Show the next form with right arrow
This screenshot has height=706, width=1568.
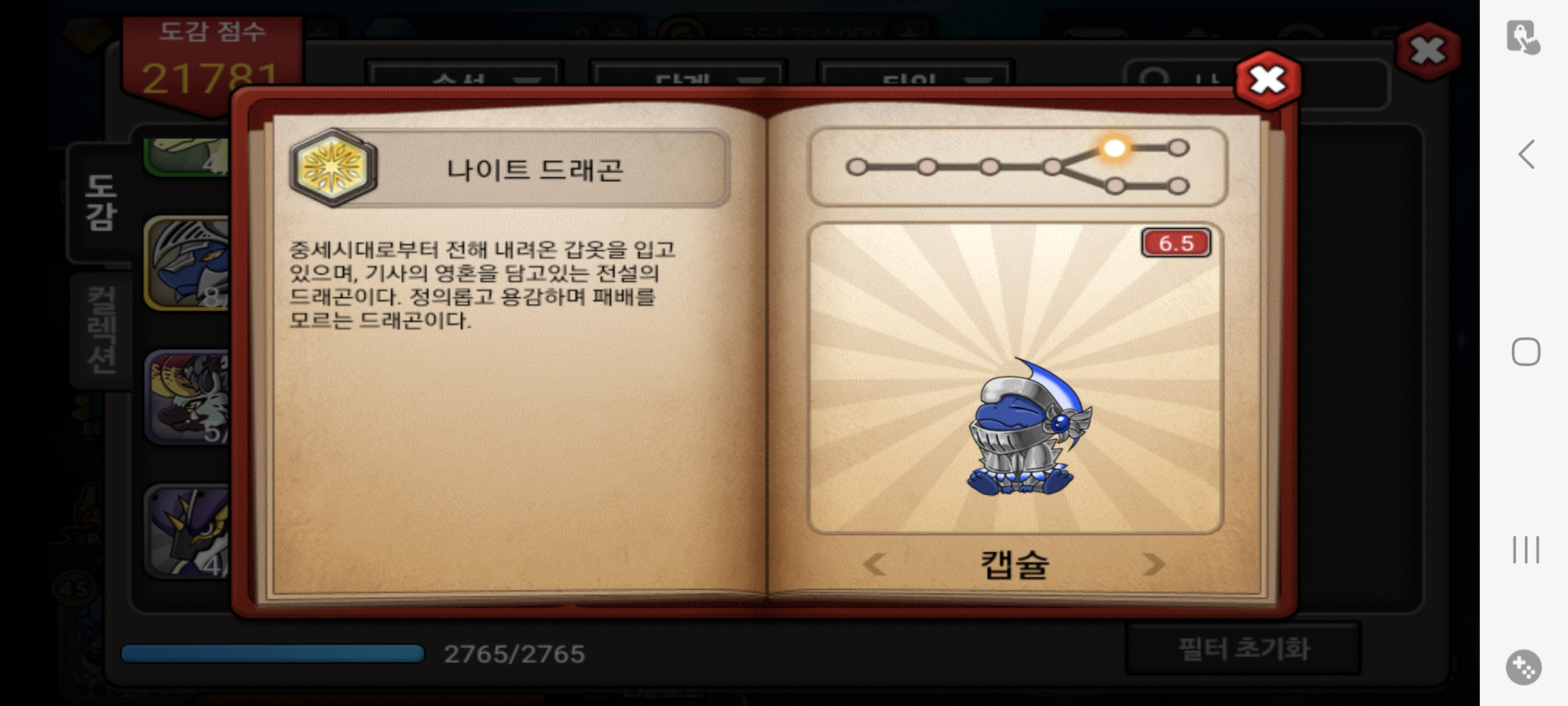1154,564
